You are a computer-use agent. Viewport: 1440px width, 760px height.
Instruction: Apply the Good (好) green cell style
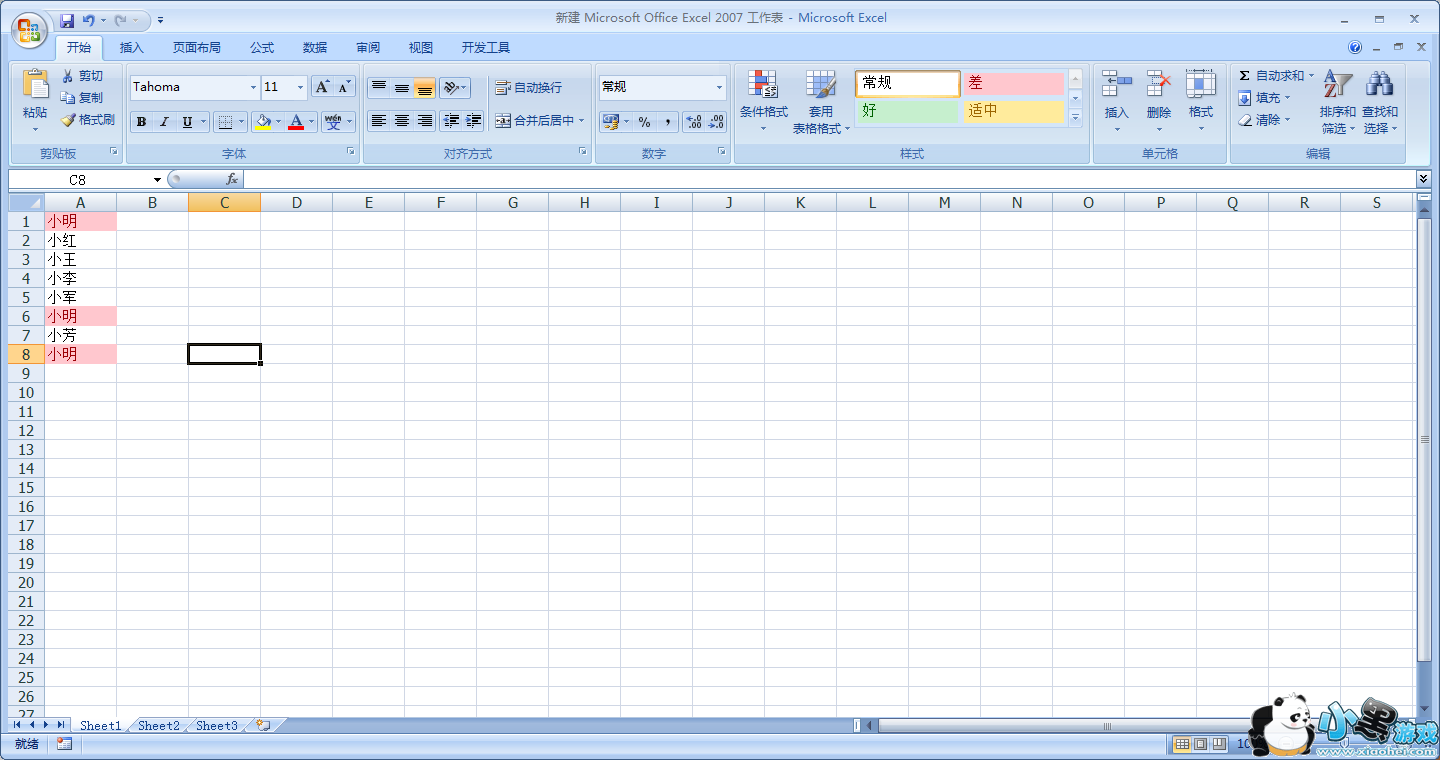(907, 111)
